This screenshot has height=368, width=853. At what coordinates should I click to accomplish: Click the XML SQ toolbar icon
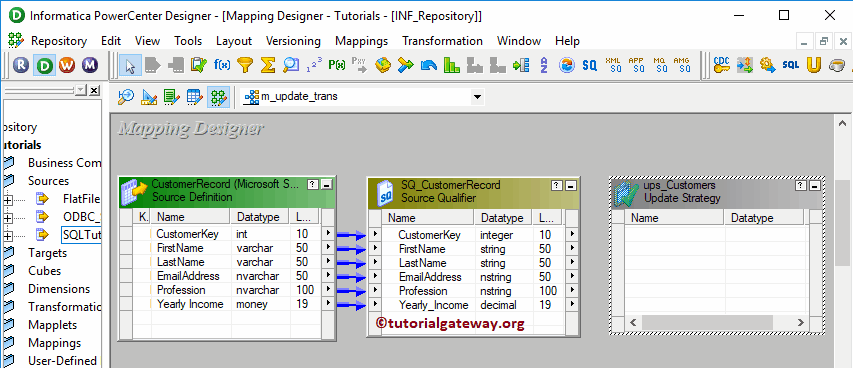click(x=613, y=65)
